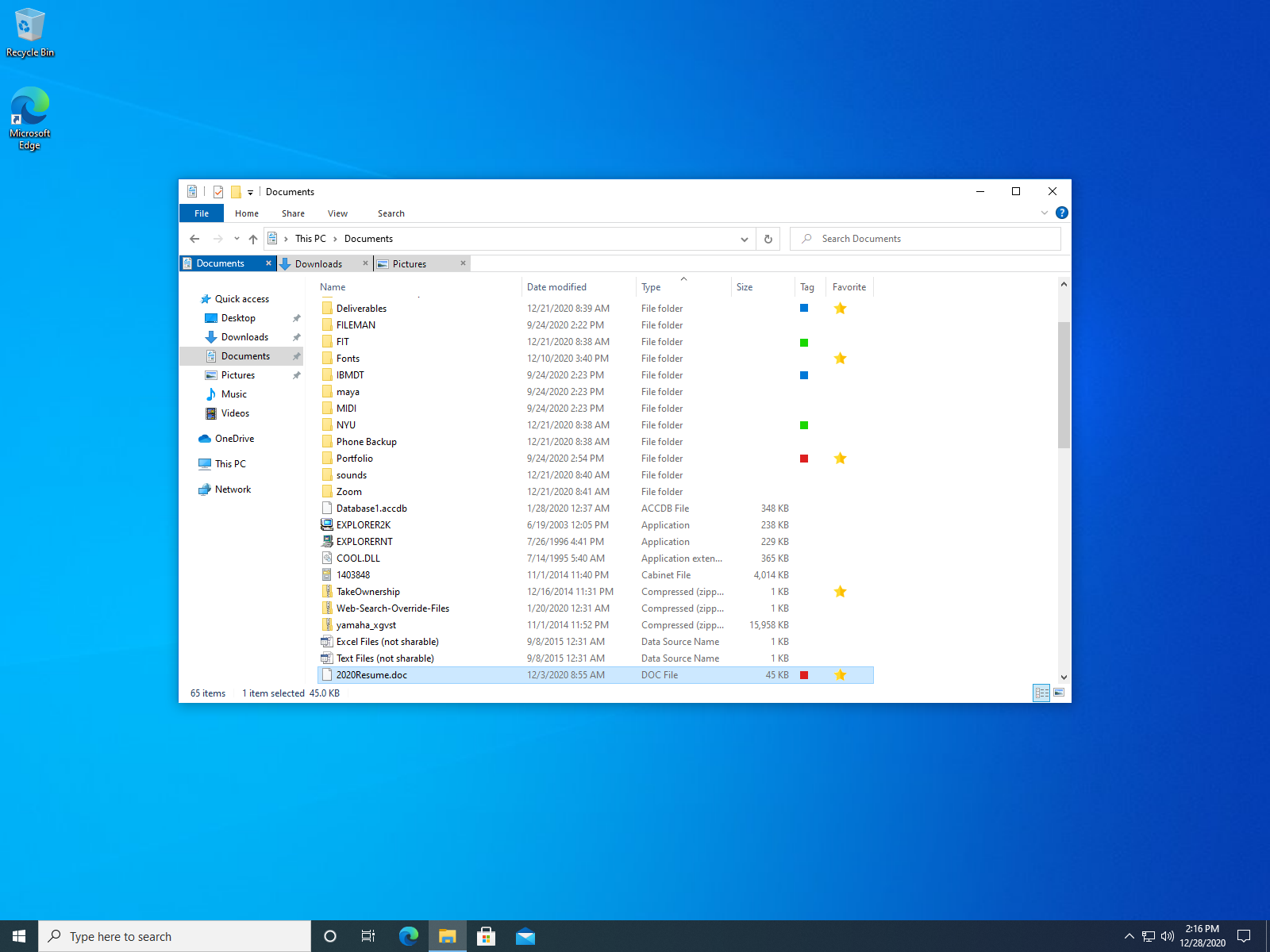Toggle favorite star for TakeOwnership file
Image resolution: width=1270 pixels, height=952 pixels.
[x=840, y=592]
